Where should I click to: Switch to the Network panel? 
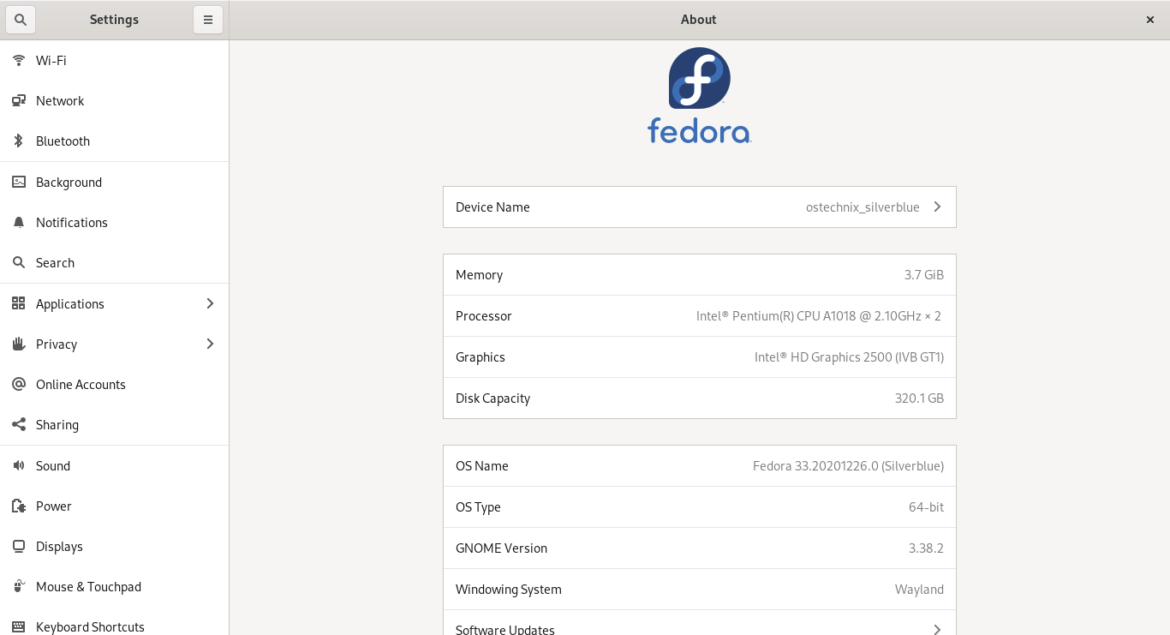(x=60, y=100)
